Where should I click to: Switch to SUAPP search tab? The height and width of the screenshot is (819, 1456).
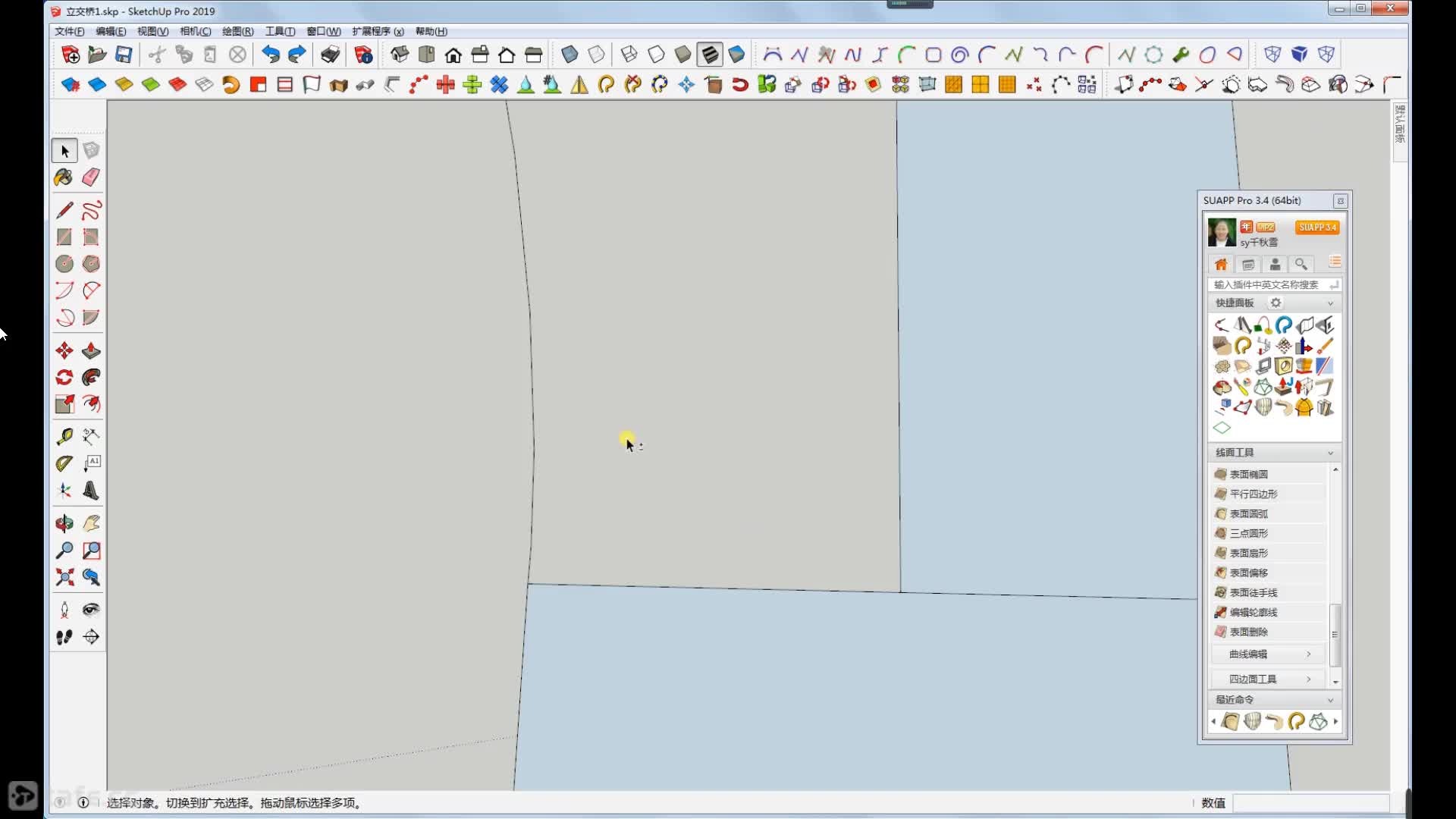(x=1301, y=264)
